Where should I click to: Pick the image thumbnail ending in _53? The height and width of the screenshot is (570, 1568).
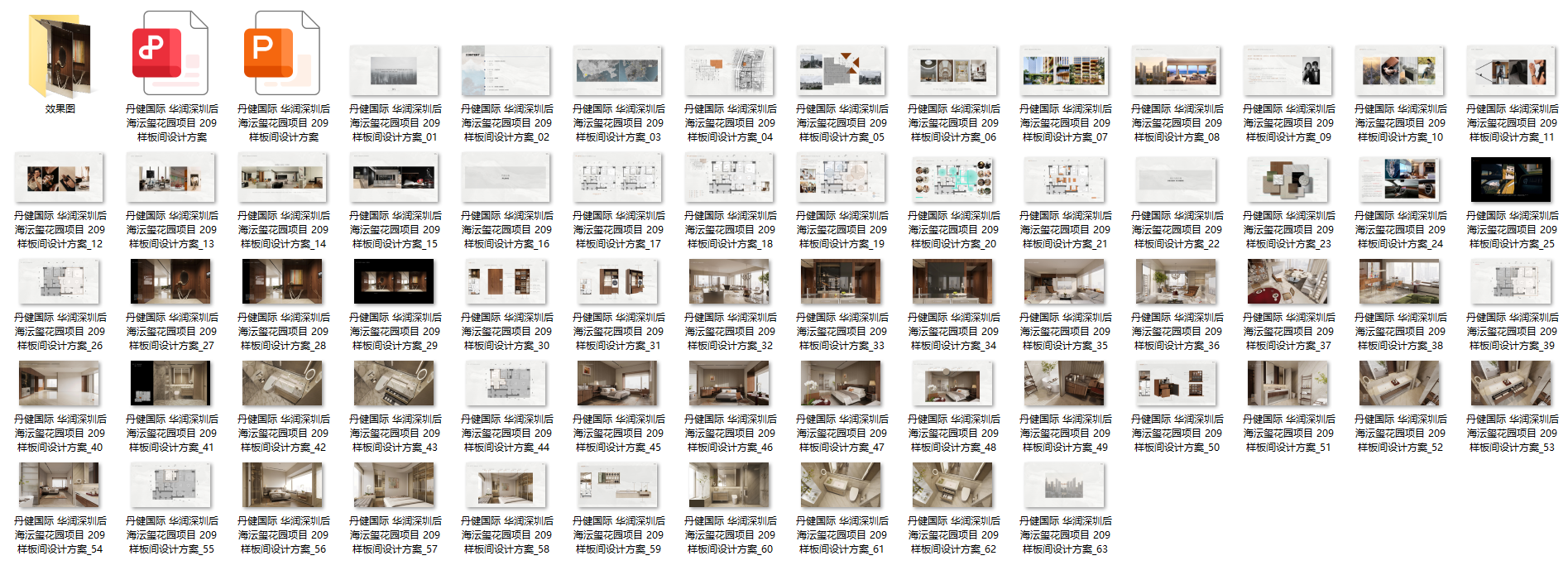(1511, 383)
